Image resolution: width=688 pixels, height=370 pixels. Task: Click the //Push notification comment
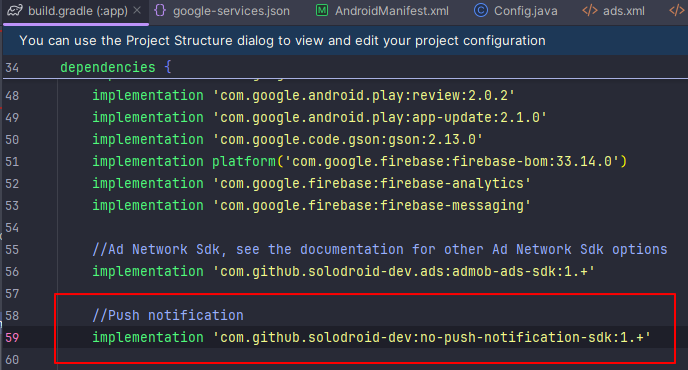tap(168, 316)
